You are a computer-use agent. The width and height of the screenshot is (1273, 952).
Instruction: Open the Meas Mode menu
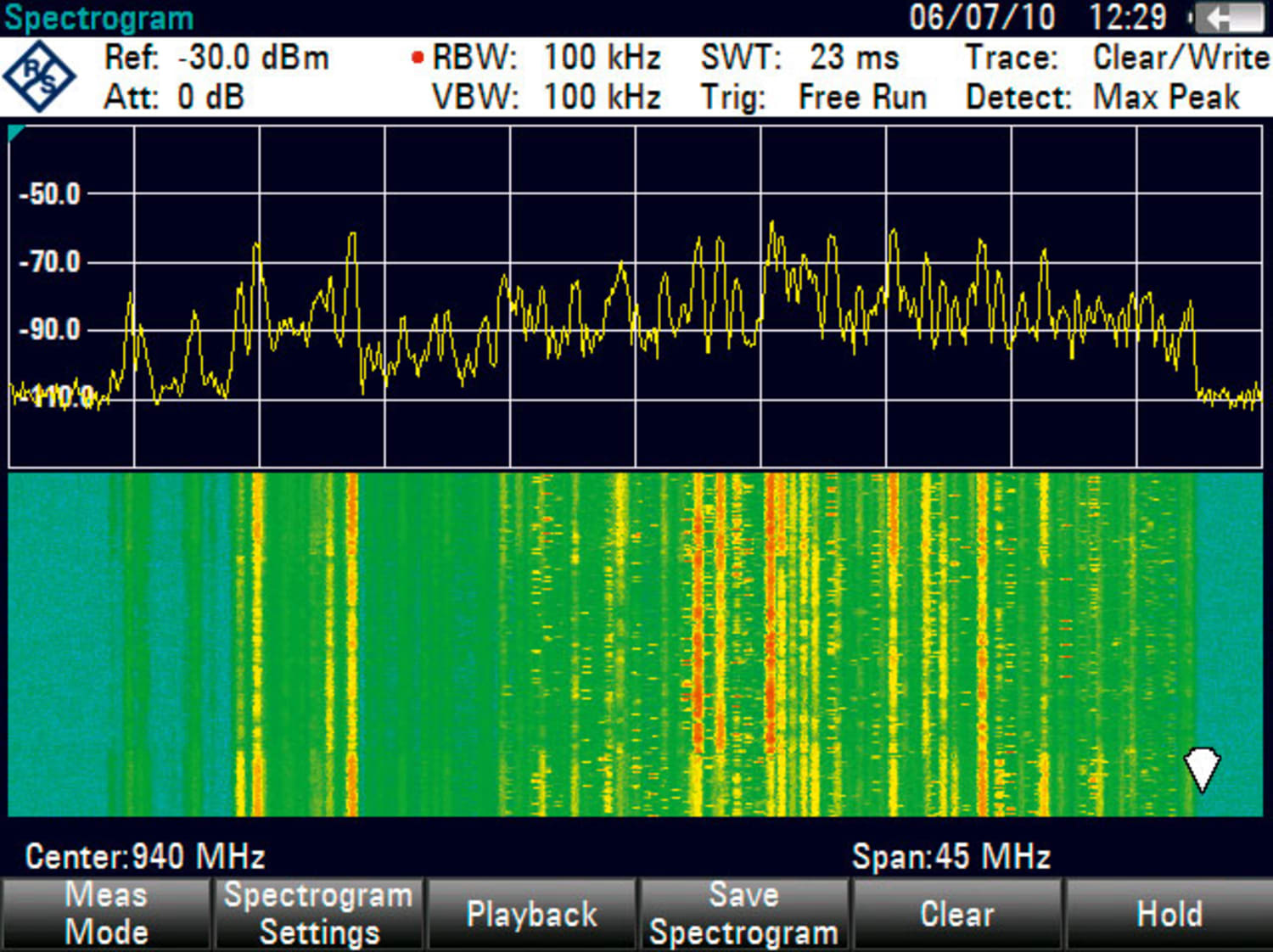pos(106,914)
